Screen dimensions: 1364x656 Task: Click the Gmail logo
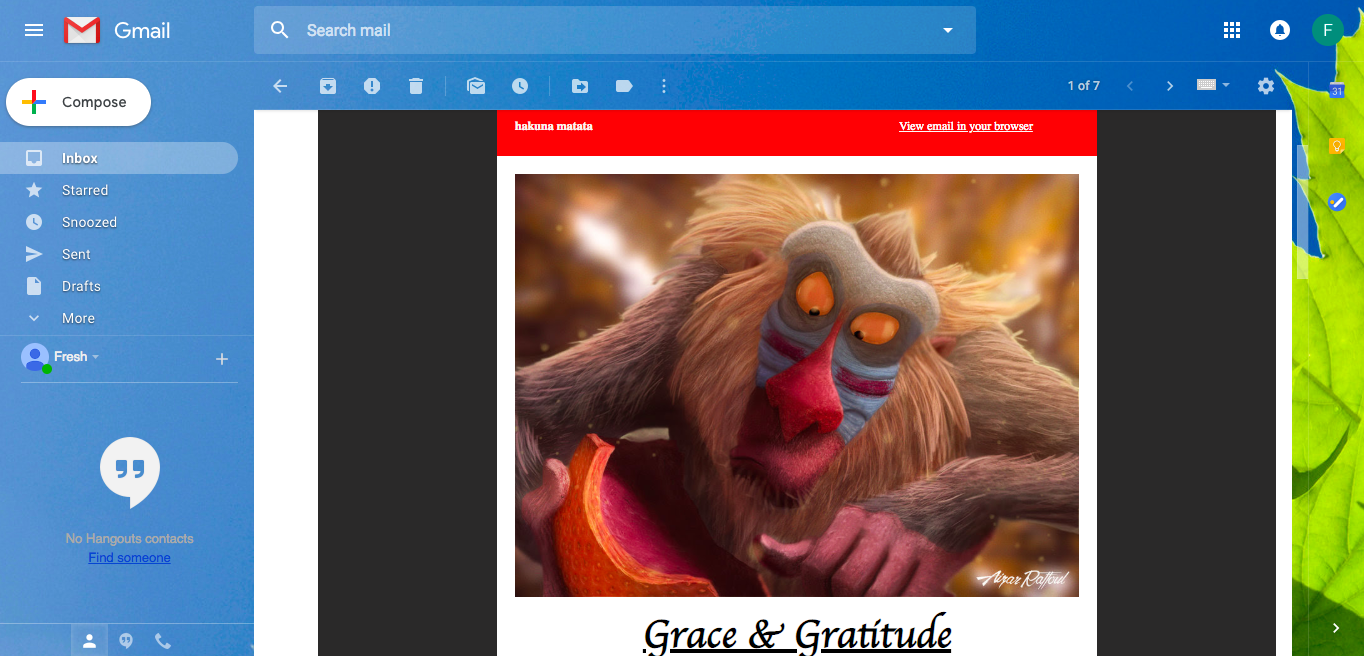[117, 30]
